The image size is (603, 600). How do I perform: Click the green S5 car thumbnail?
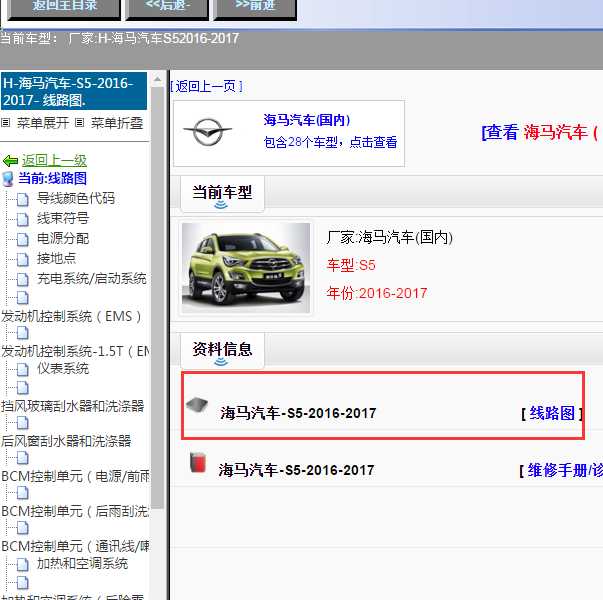tap(246, 268)
